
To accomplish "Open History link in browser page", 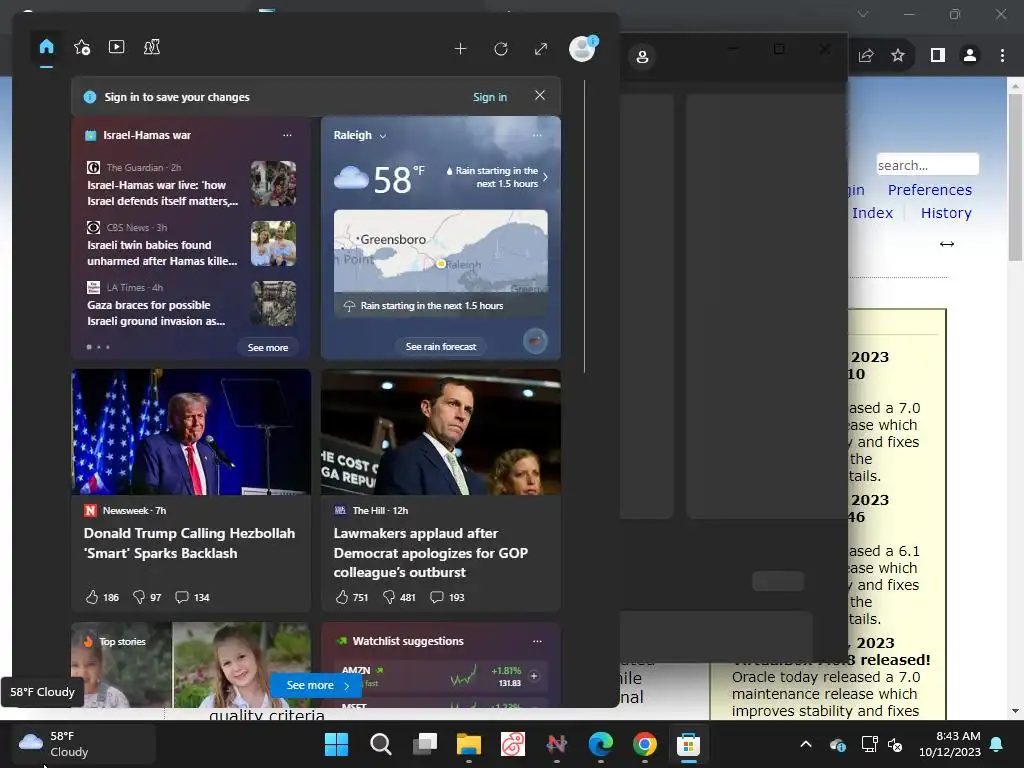I will point(946,213).
